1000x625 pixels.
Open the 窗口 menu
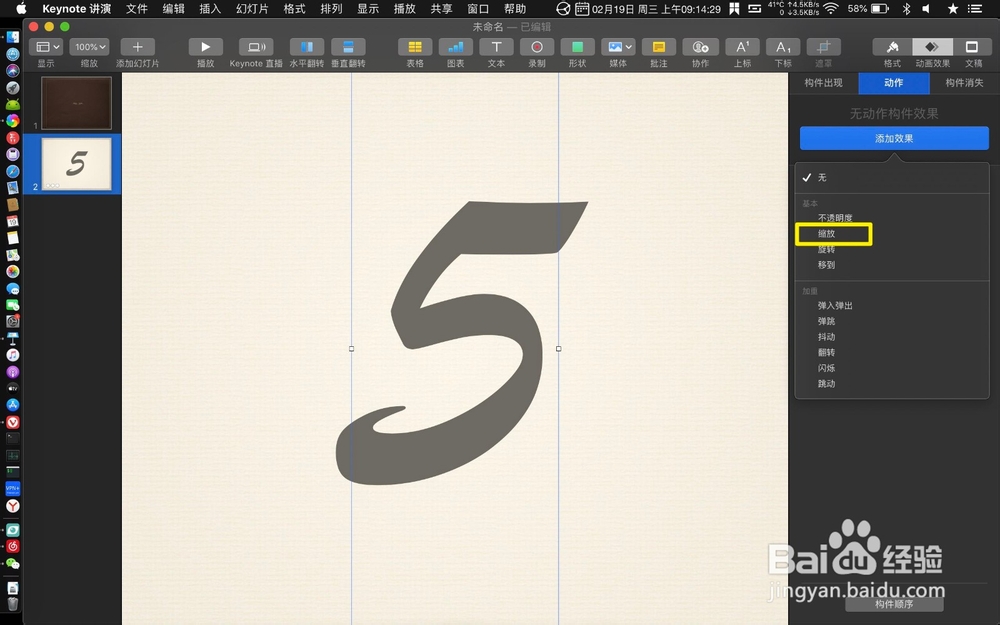pos(478,9)
